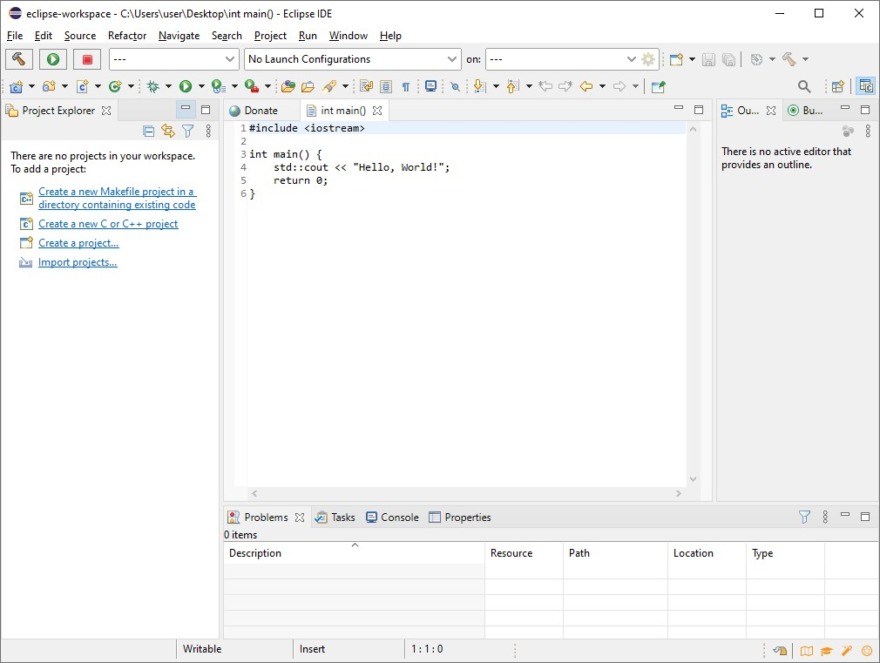
Task: Click the red Terminate icon
Action: (x=87, y=59)
